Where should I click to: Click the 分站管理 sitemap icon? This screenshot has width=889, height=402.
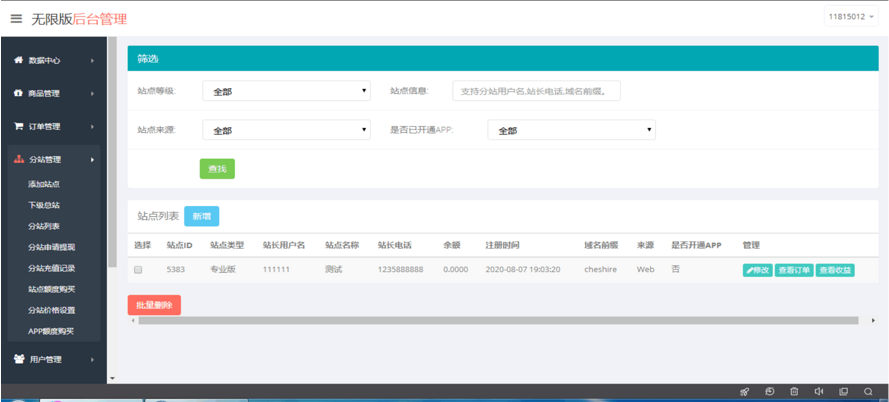[x=18, y=160]
